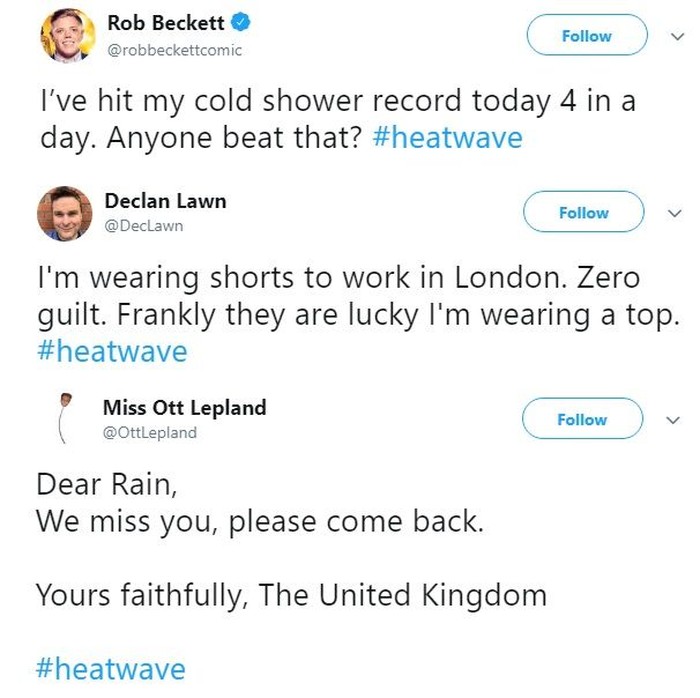The width and height of the screenshot is (700, 698).
Task: Click #heatwave below the Dear Rain tweet
Action: (x=111, y=668)
